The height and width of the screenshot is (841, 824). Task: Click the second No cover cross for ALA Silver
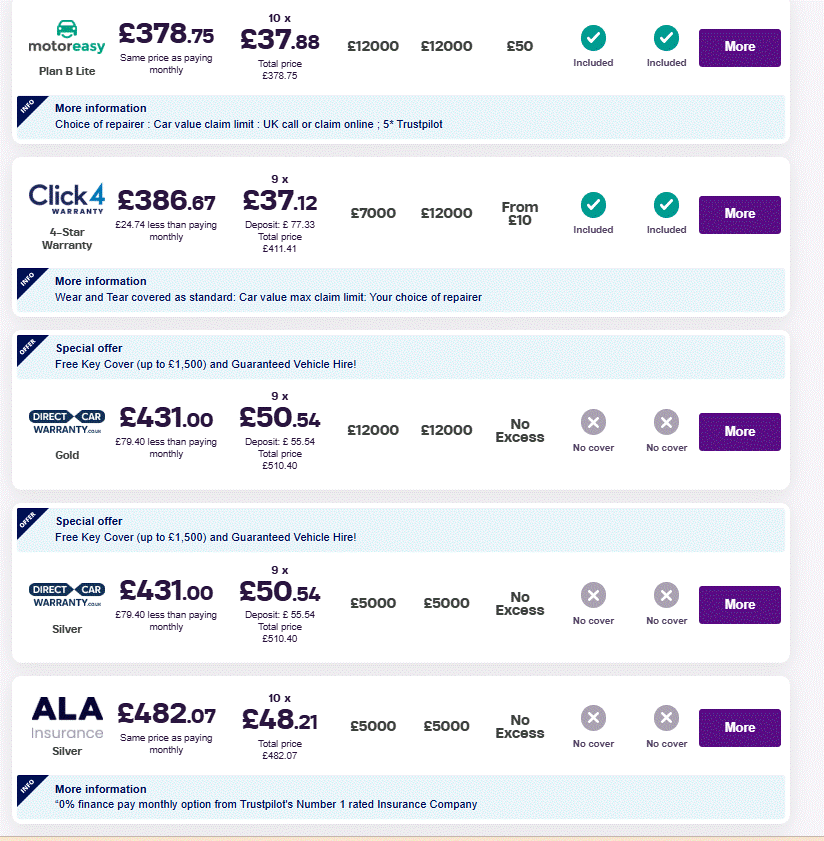click(666, 718)
